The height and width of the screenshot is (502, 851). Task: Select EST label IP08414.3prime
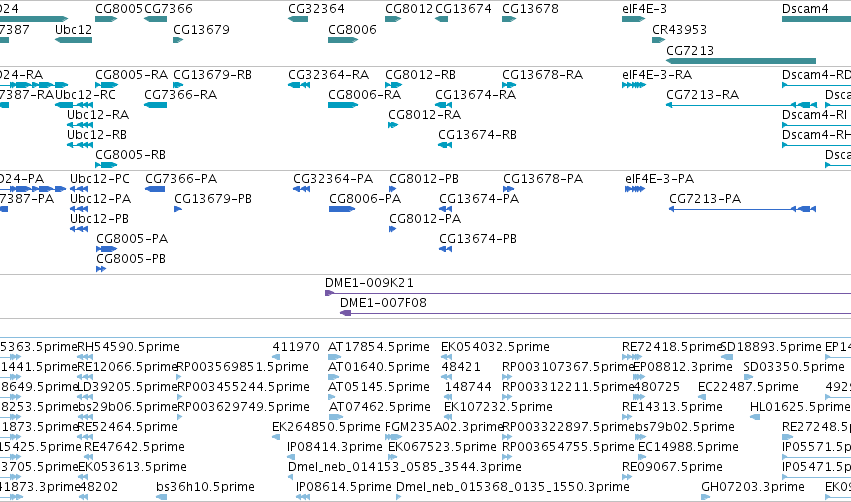(334, 448)
